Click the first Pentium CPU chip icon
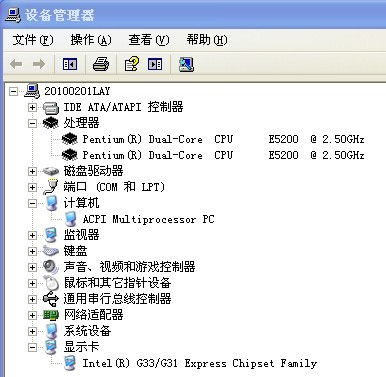The height and width of the screenshot is (377, 386). click(70, 139)
